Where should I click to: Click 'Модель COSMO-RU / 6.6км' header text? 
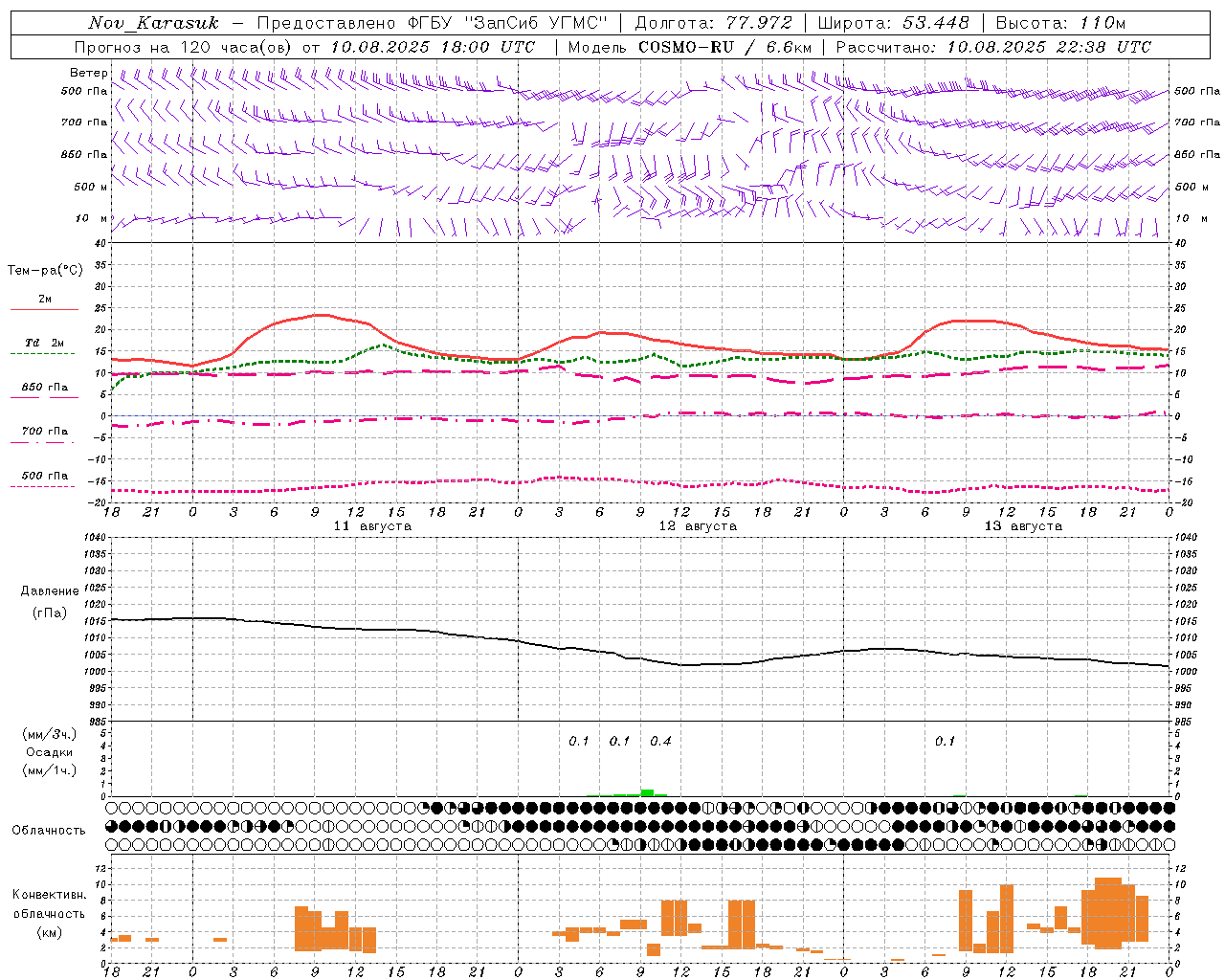(x=690, y=47)
